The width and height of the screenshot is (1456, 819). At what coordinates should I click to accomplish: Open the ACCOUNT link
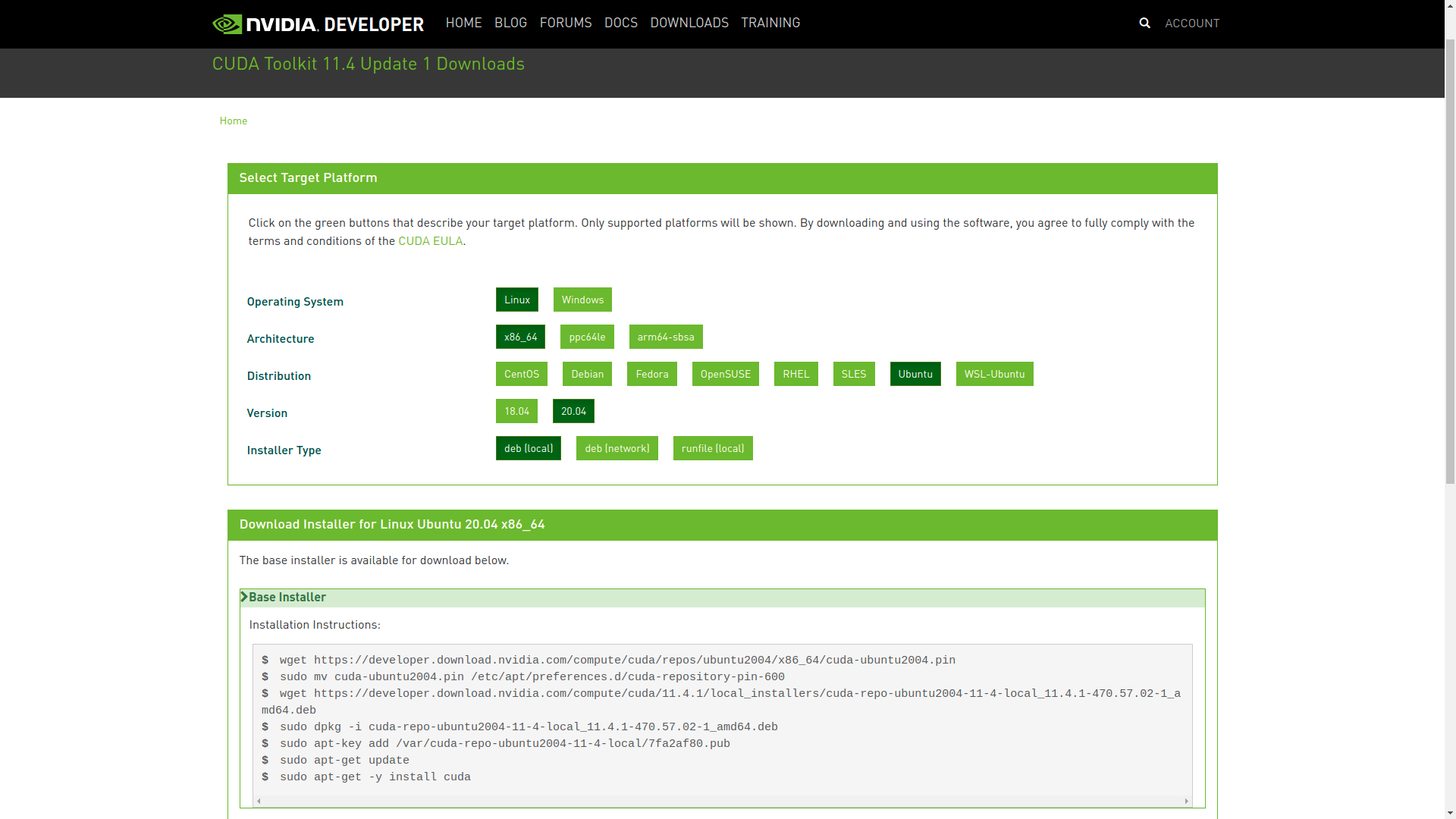pyautogui.click(x=1191, y=24)
